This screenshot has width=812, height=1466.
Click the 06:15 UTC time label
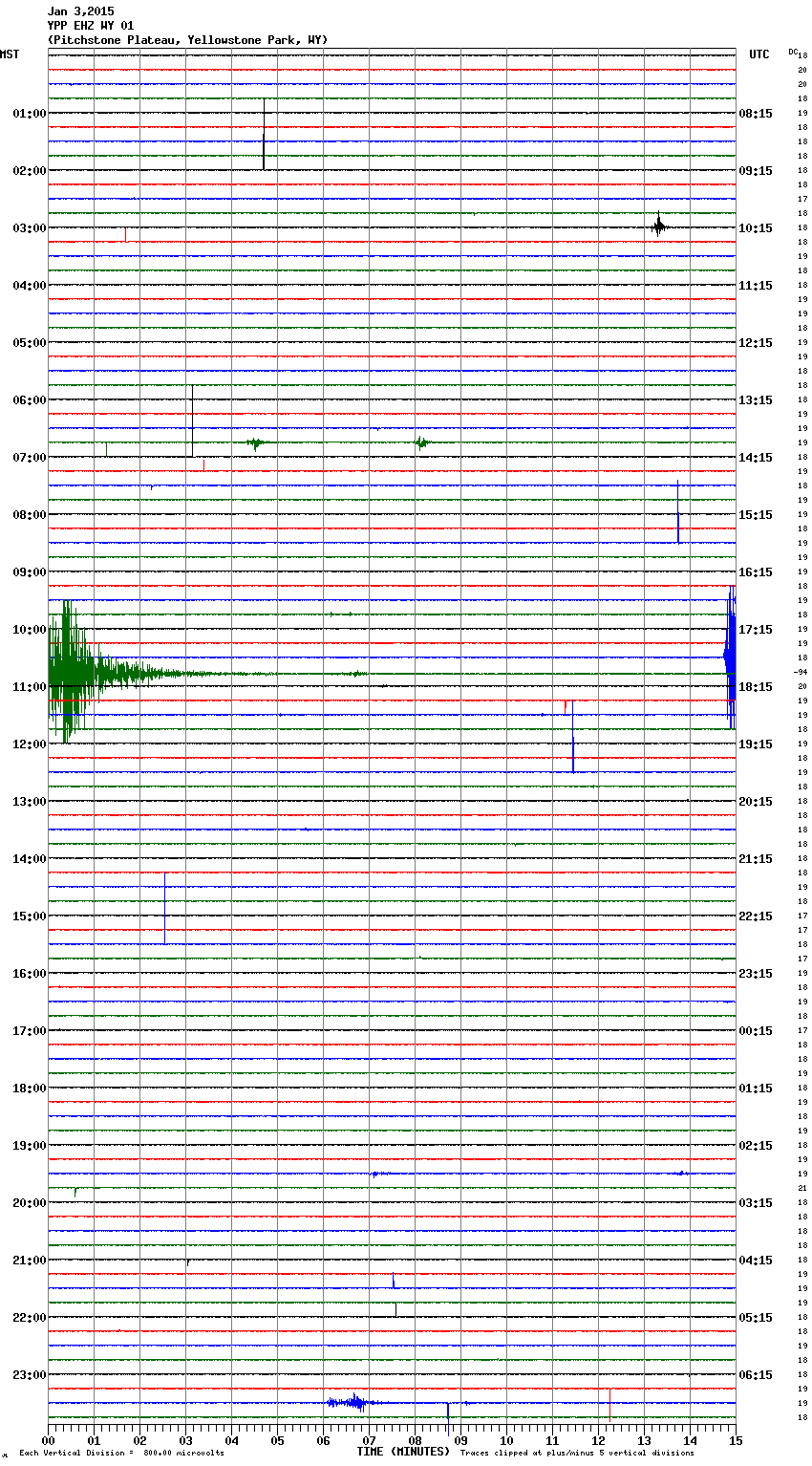756,1375
